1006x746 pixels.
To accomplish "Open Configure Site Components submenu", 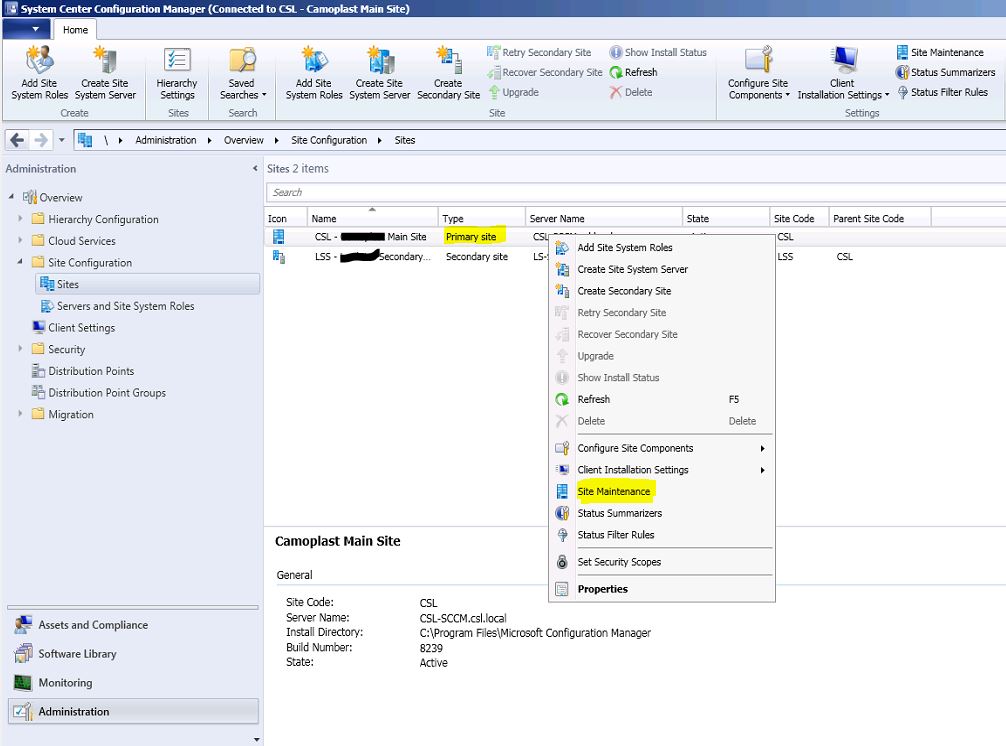I will click(x=661, y=448).
